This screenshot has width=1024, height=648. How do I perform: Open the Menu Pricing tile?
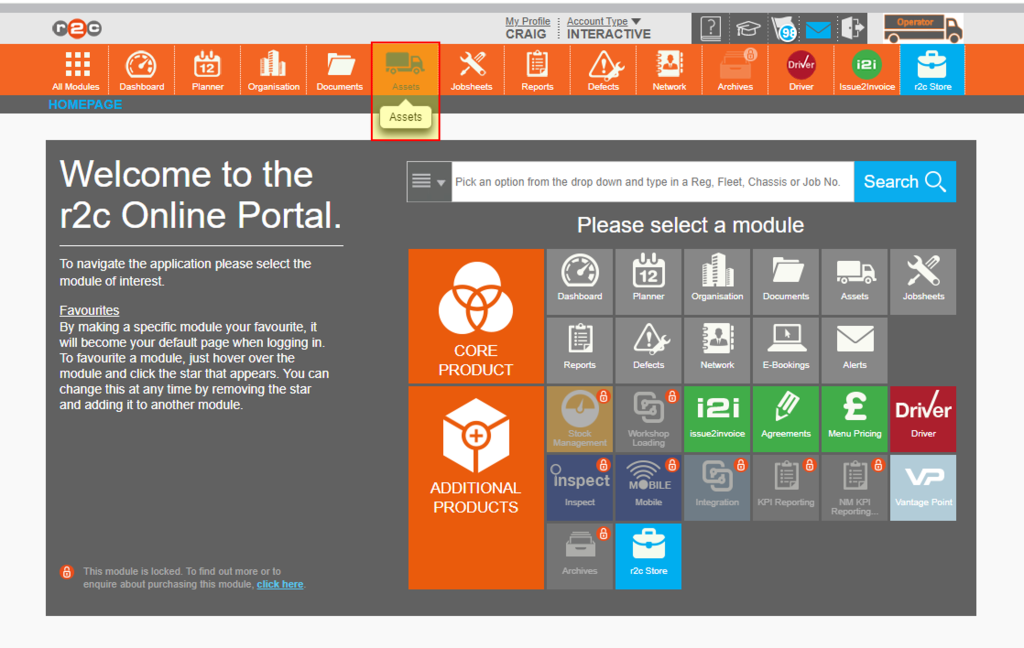(x=854, y=419)
